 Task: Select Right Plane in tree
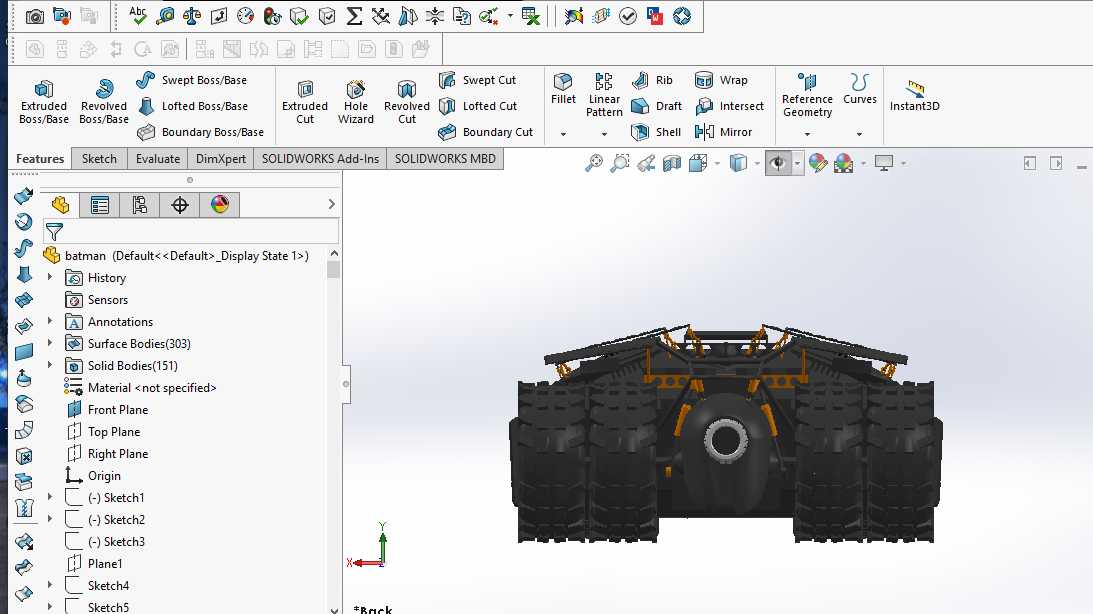[x=107, y=454]
